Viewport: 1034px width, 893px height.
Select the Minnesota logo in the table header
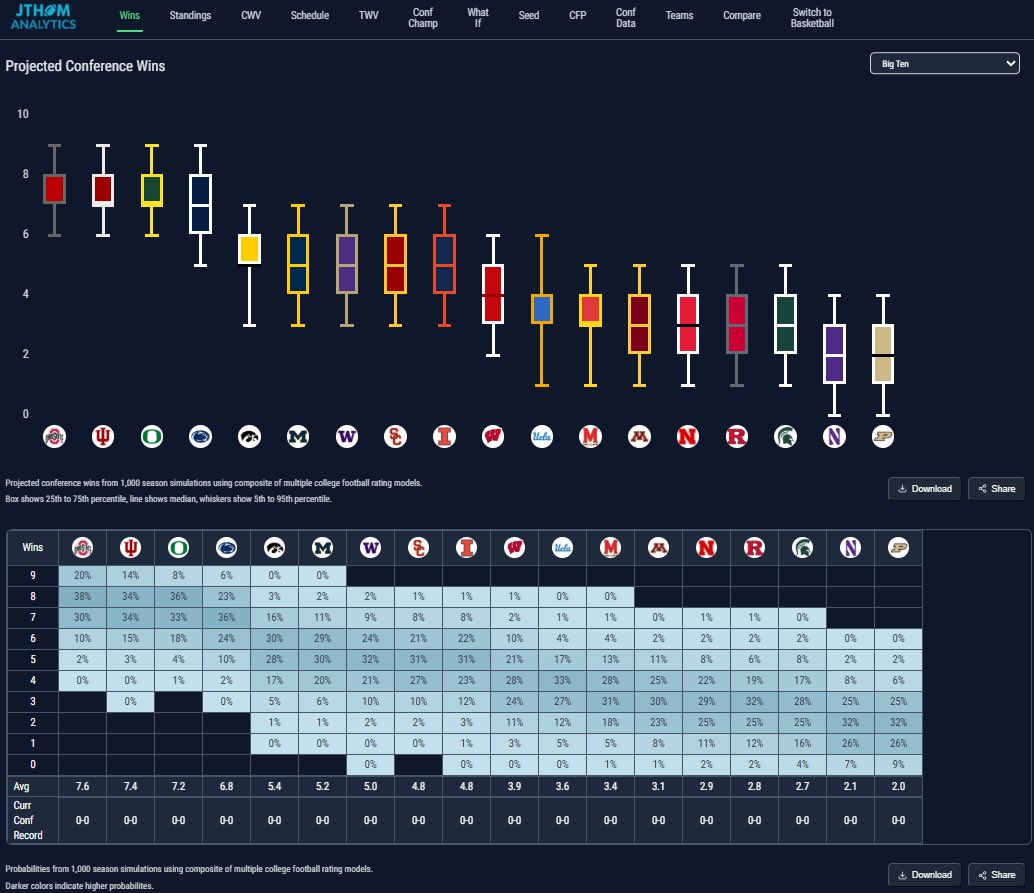point(658,547)
